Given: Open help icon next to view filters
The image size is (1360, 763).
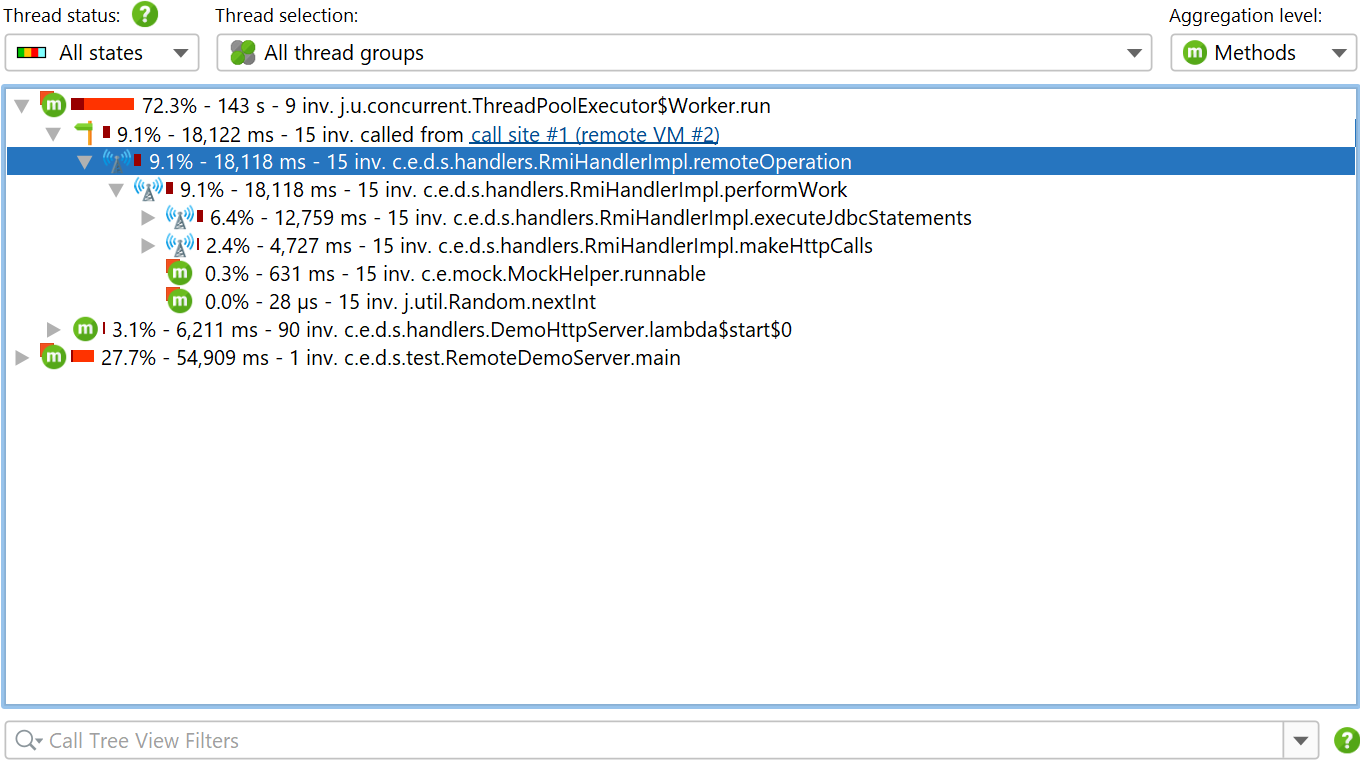Looking at the screenshot, I should (x=1347, y=741).
